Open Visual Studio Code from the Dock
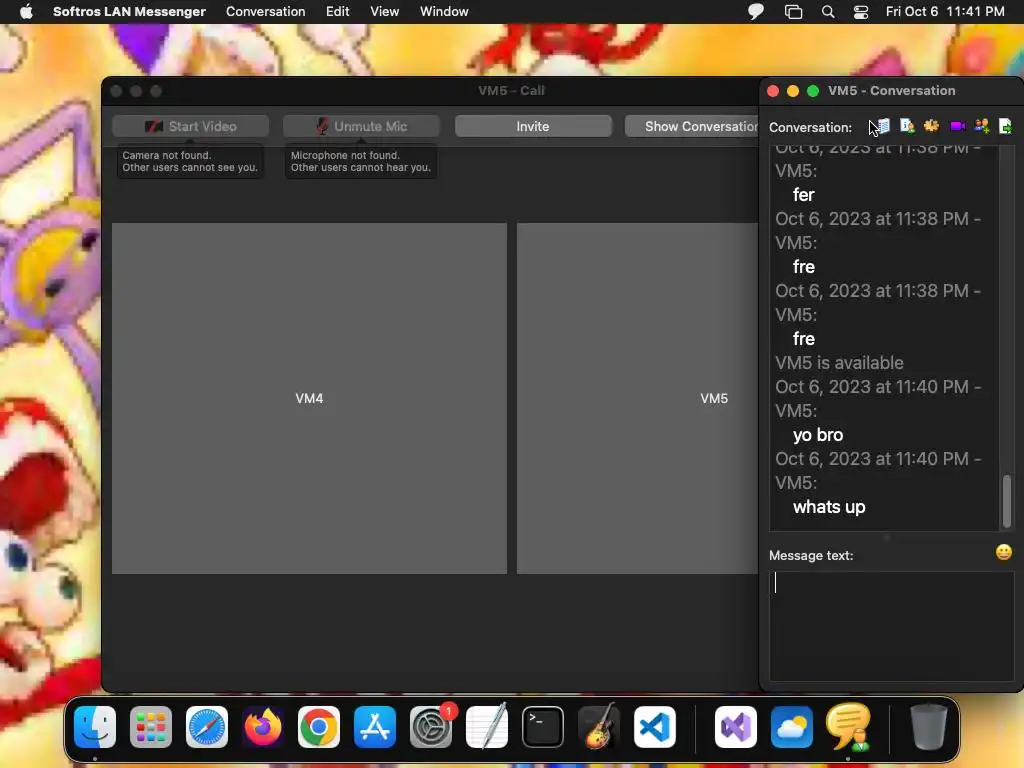This screenshot has height=768, width=1024. (x=655, y=727)
